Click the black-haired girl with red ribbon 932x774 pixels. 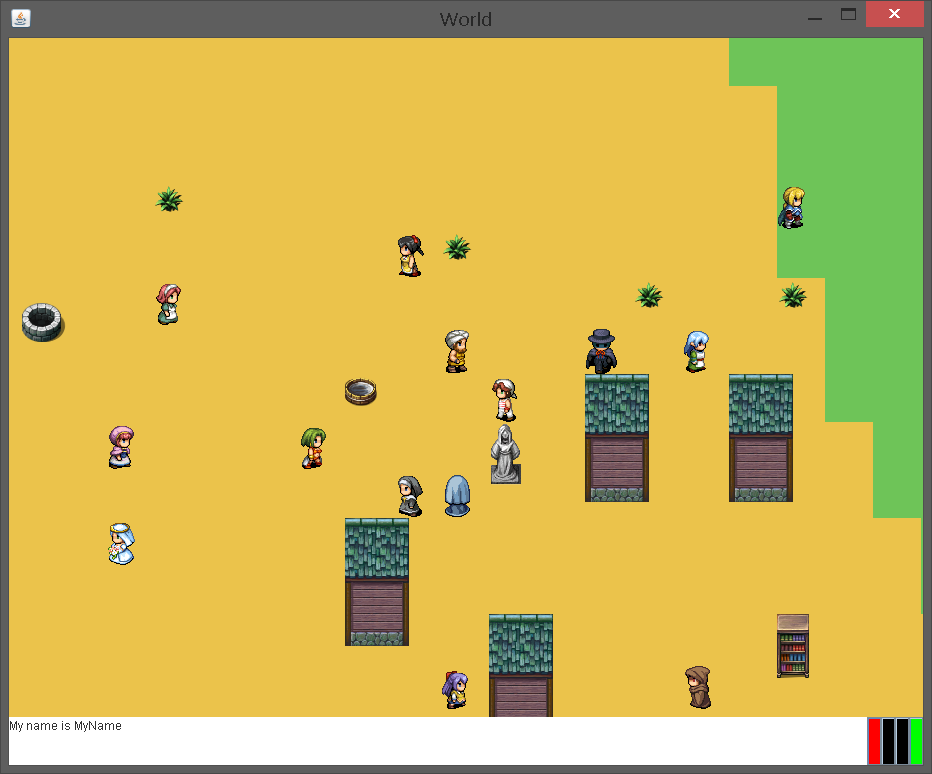click(x=410, y=256)
